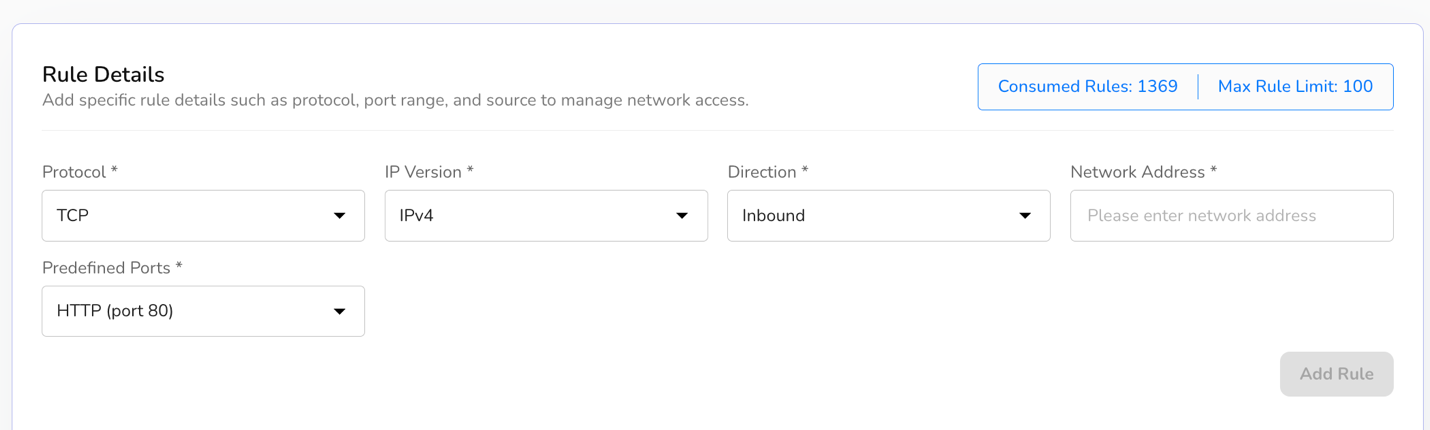The image size is (1430, 430).
Task: Click the vertical divider in rules counter box
Action: (1198, 87)
